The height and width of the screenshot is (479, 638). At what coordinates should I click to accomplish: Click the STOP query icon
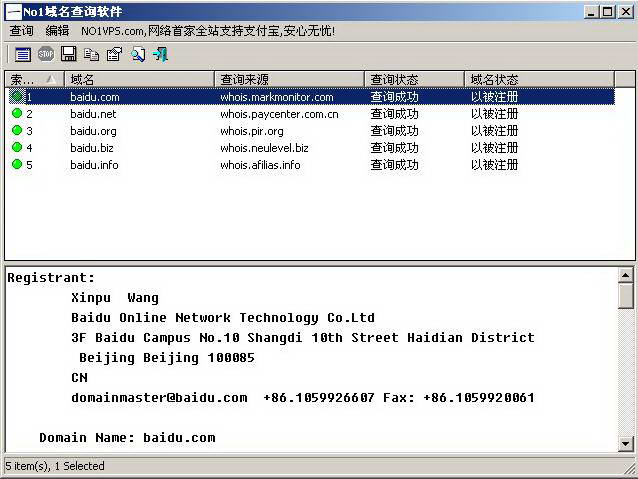46,54
